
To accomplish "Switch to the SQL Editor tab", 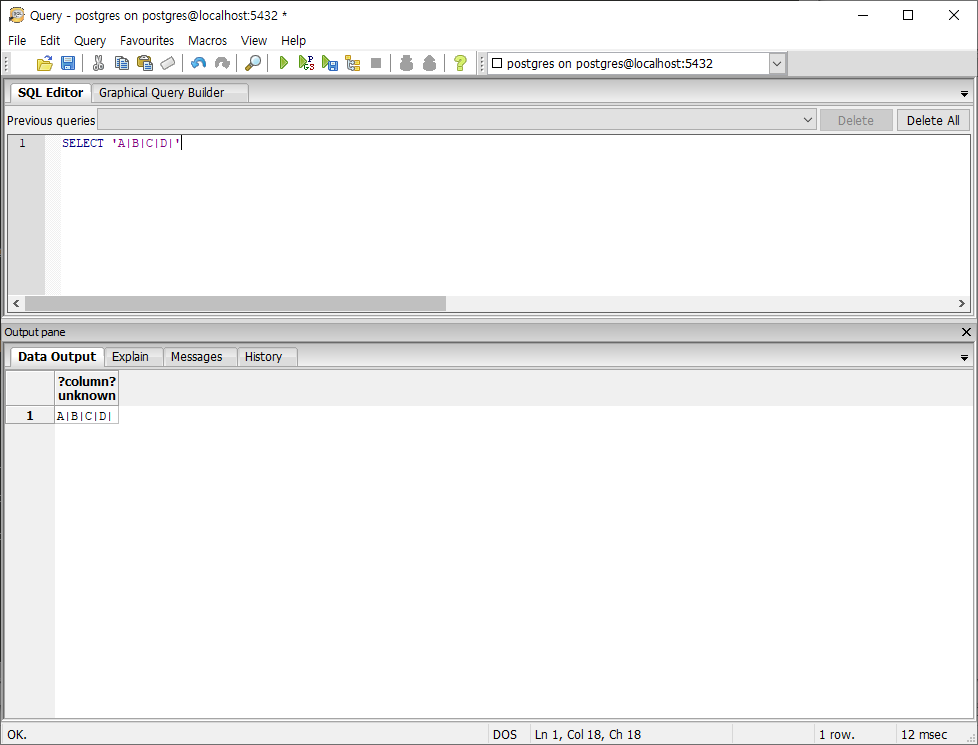I will point(51,92).
